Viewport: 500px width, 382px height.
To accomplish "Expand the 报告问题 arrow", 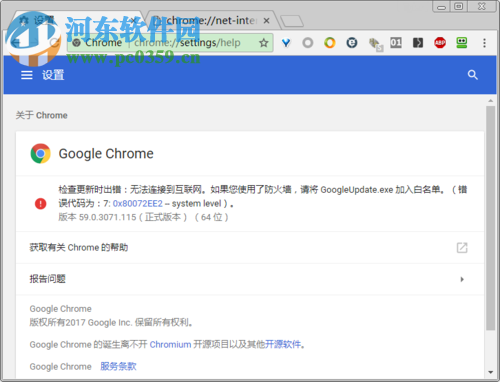I will coord(462,279).
